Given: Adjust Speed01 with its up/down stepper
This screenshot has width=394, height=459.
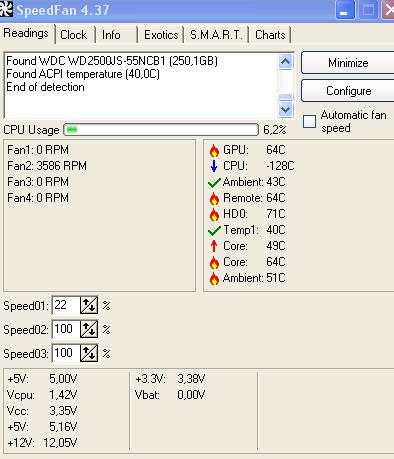Looking at the screenshot, I should [89, 305].
